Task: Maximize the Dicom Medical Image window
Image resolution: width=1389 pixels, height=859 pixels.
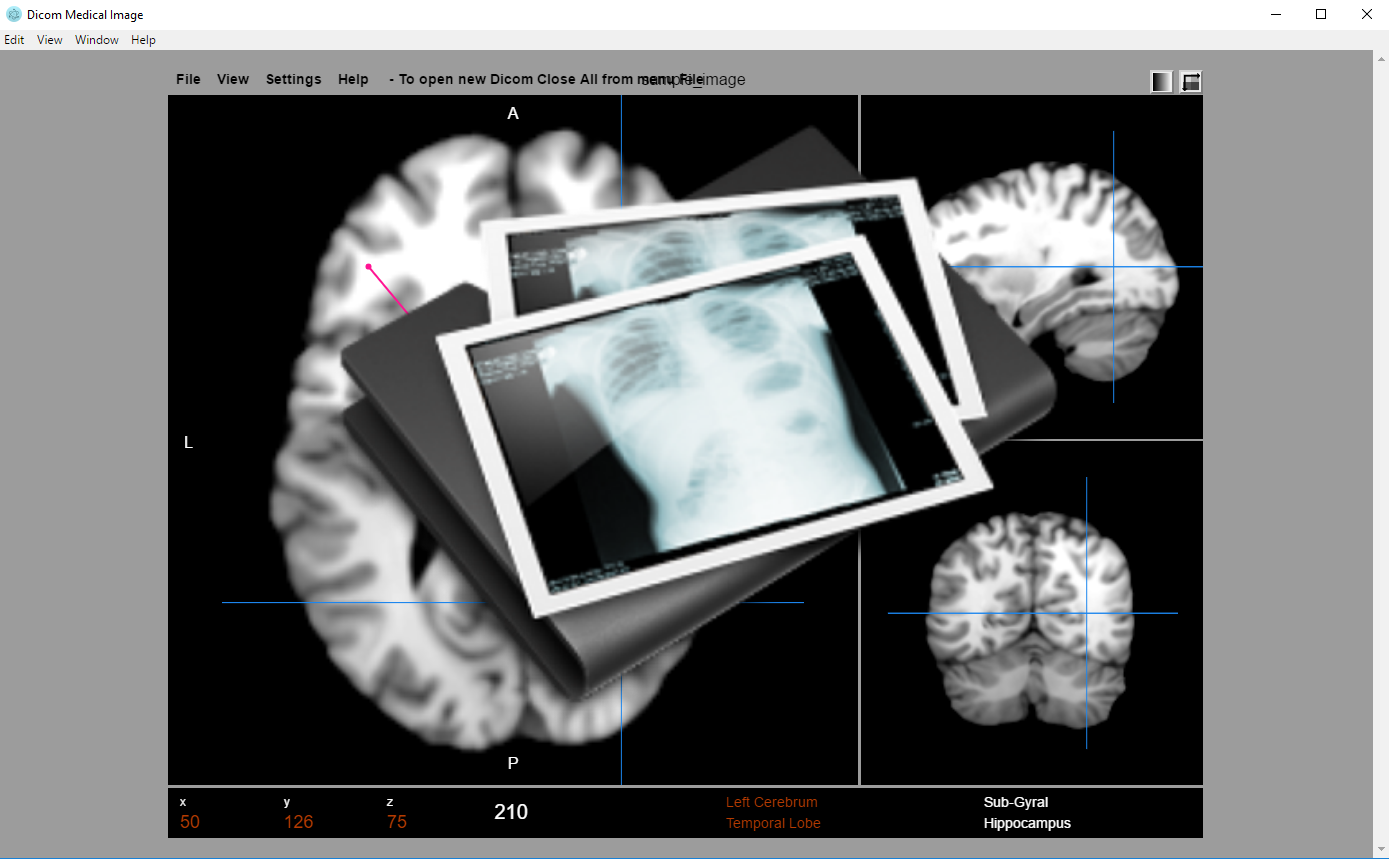Action: tap(1321, 14)
